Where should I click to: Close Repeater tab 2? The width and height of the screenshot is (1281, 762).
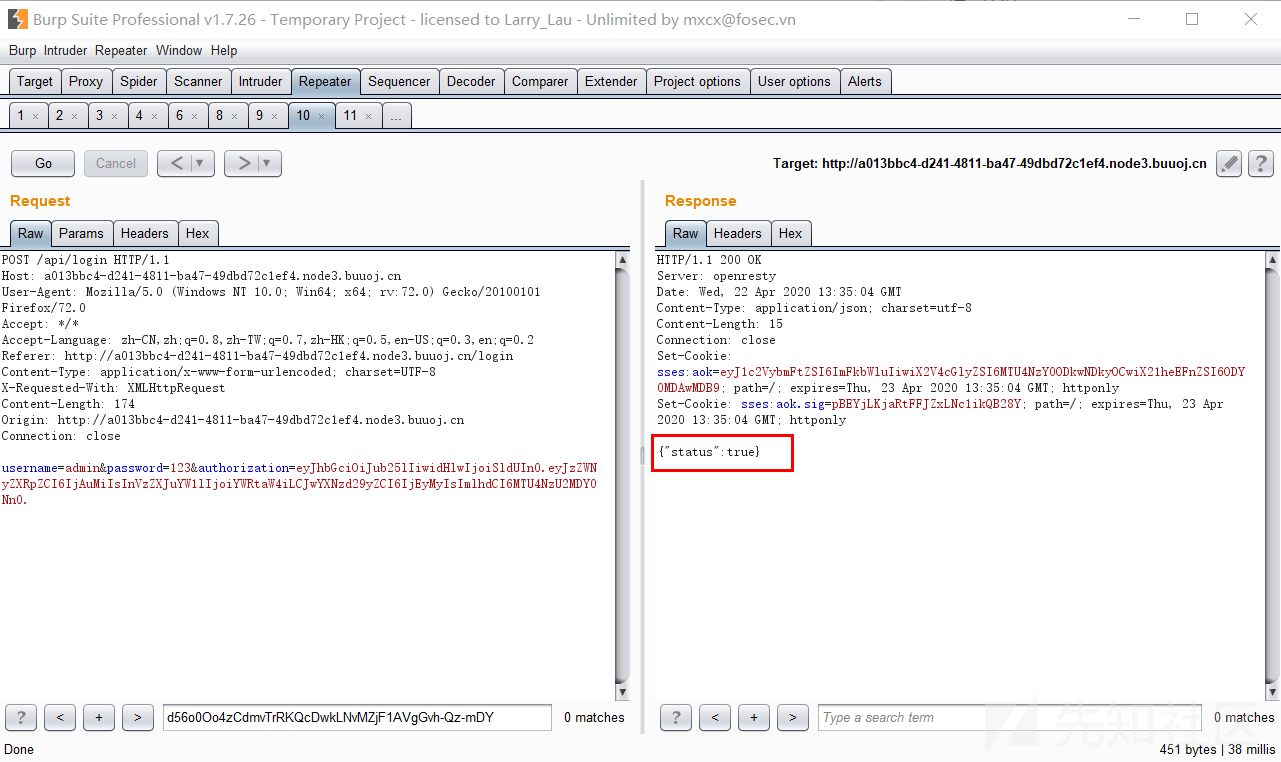pyautogui.click(x=74, y=117)
